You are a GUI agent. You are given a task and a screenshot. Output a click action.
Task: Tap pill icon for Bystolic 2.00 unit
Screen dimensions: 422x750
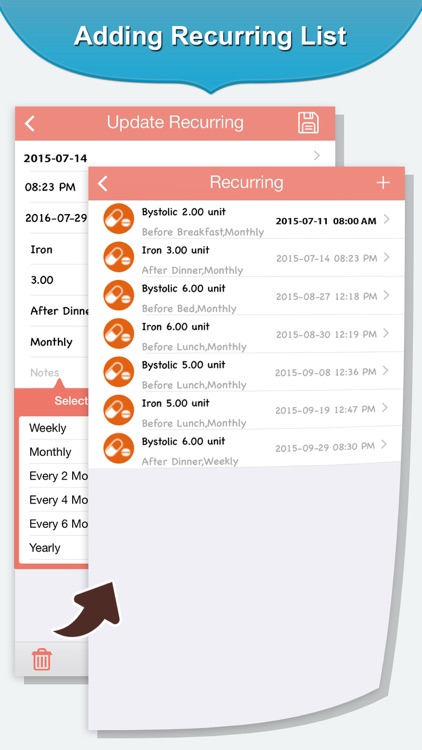pos(119,219)
